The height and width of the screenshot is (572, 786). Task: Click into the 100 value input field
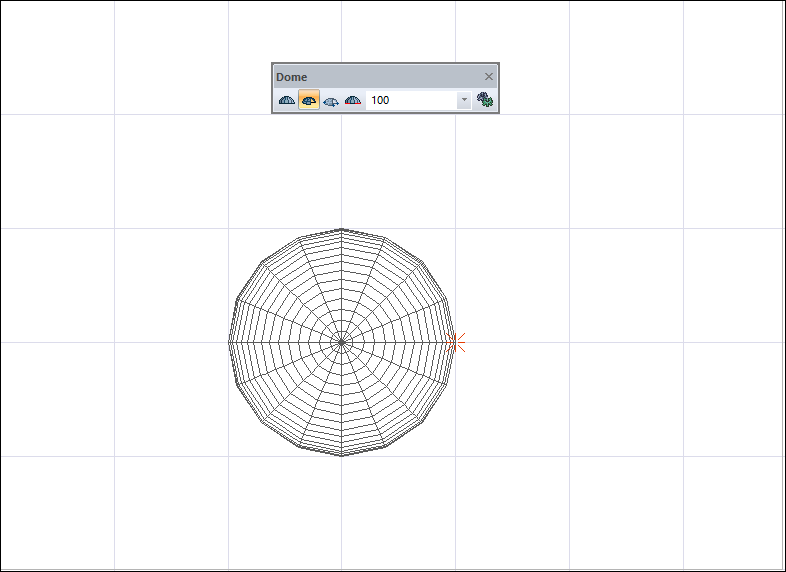pos(410,101)
